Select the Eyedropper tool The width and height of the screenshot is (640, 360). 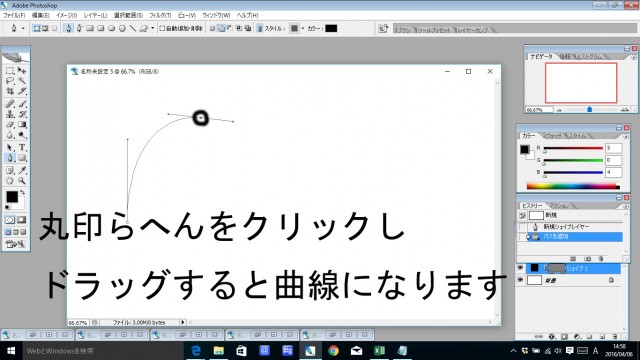click(x=22, y=170)
